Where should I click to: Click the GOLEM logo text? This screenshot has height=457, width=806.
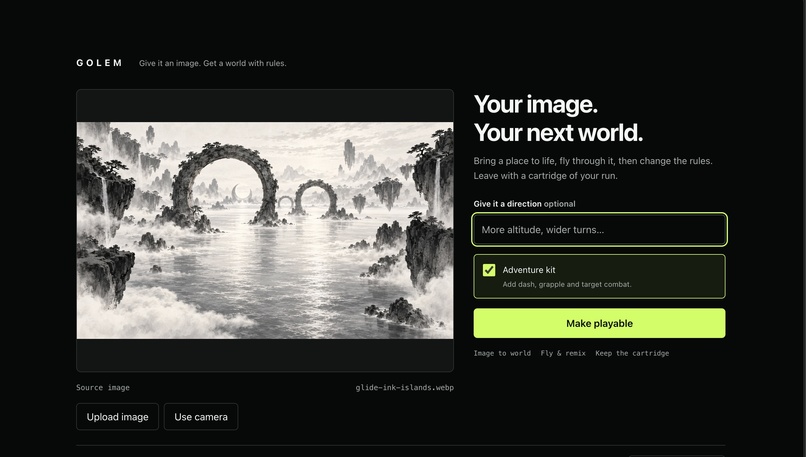[x=99, y=63]
